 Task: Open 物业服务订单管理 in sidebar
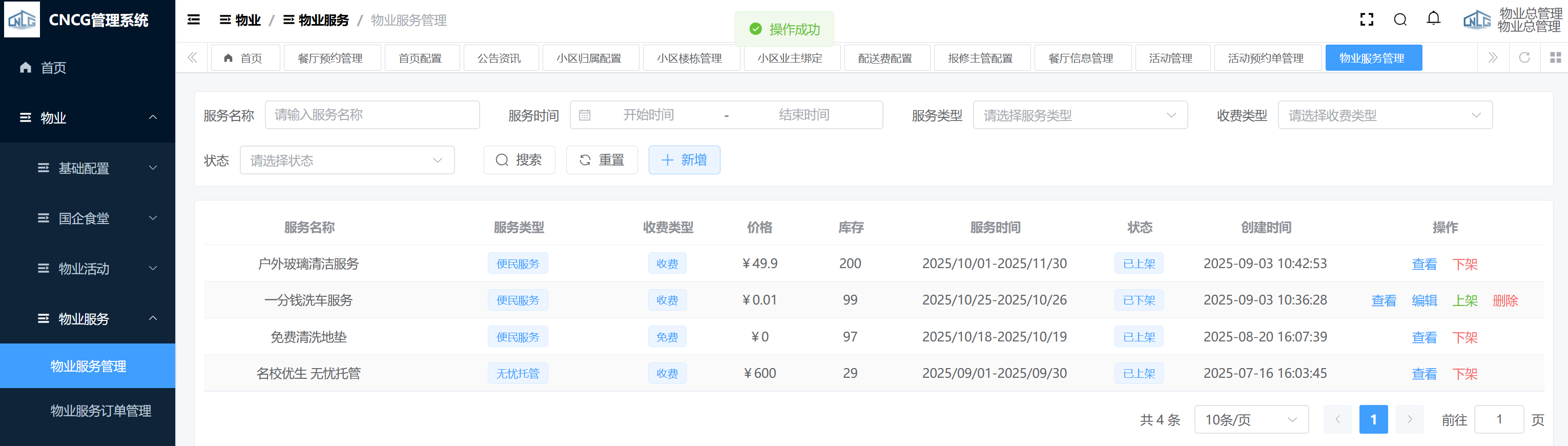tap(100, 411)
